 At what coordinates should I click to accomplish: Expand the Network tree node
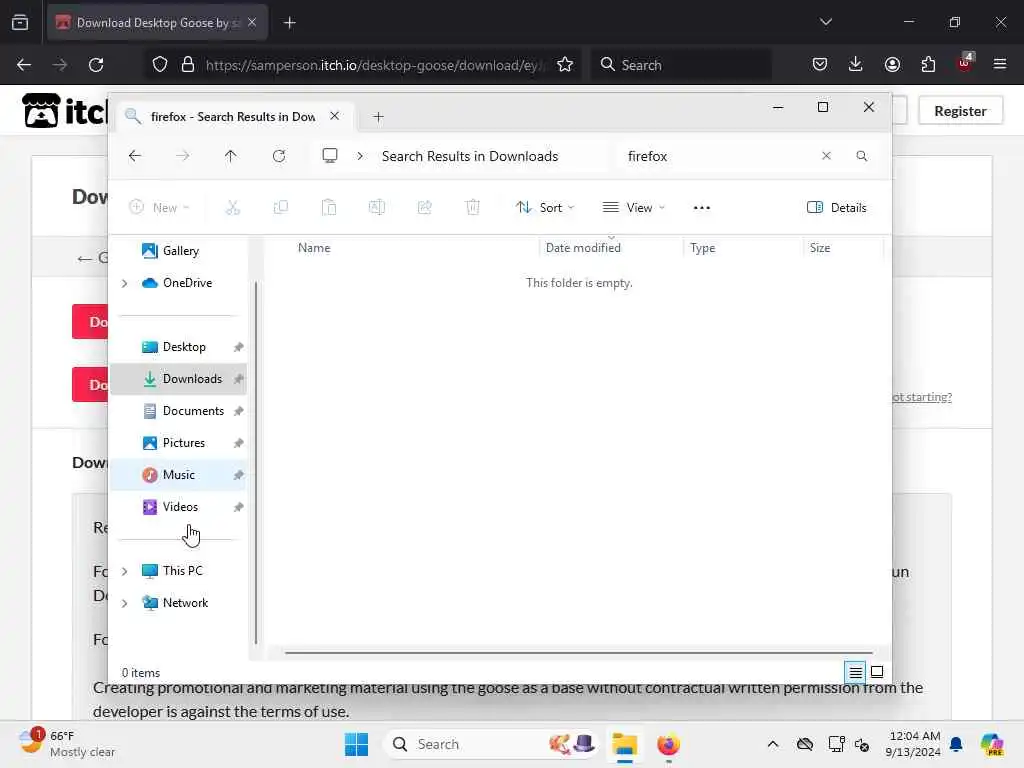[125, 603]
